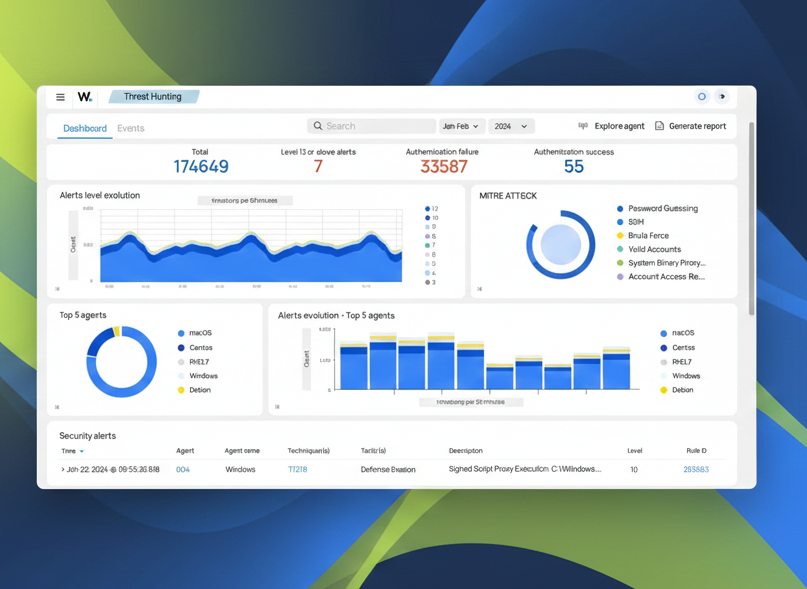
Task: Open rule ID link in alerts table
Action: (696, 469)
